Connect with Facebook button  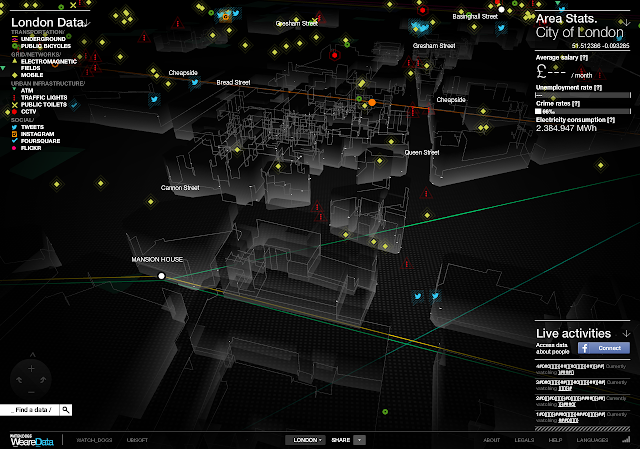[604, 348]
